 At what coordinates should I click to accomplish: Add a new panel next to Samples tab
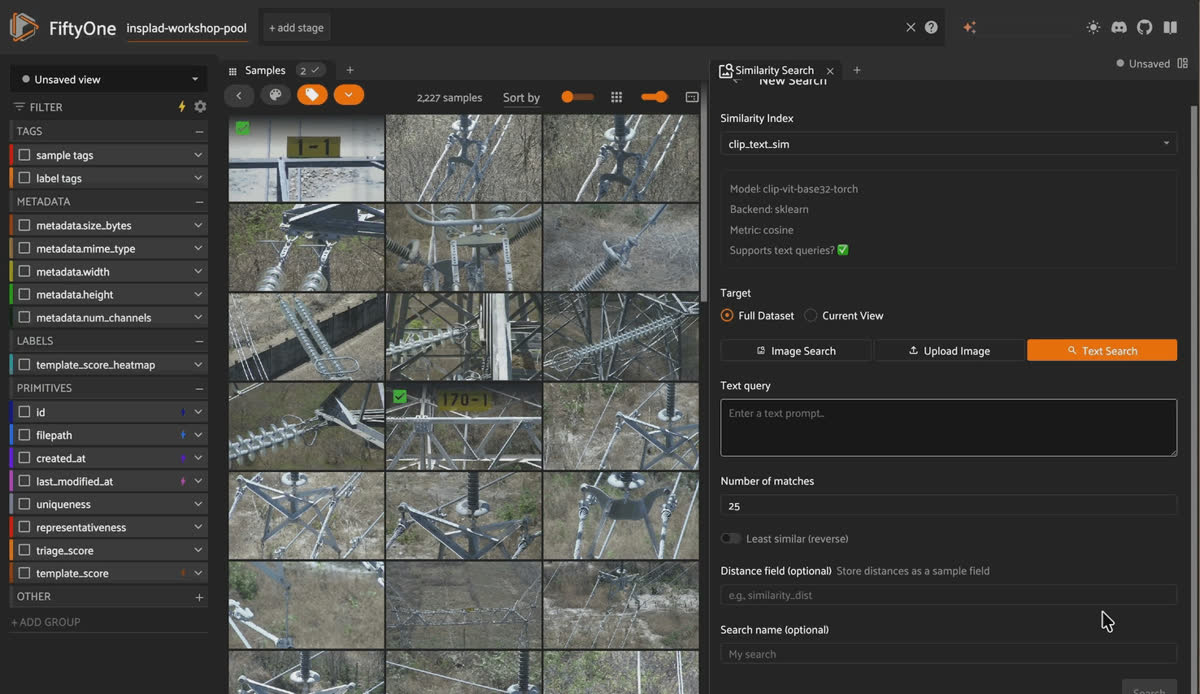click(x=350, y=70)
